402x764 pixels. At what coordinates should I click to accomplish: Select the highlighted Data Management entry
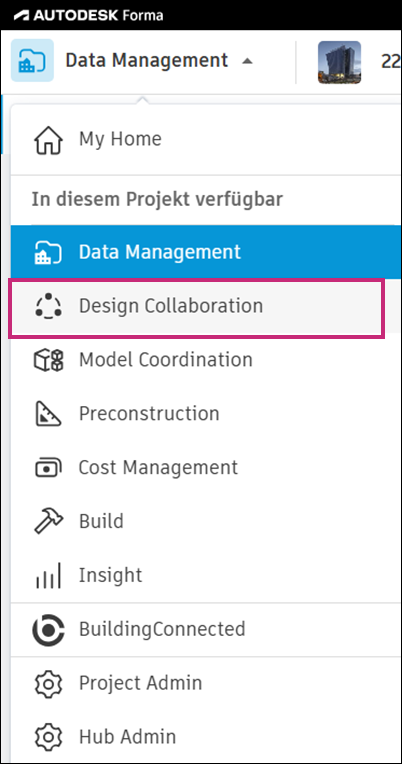click(206, 252)
